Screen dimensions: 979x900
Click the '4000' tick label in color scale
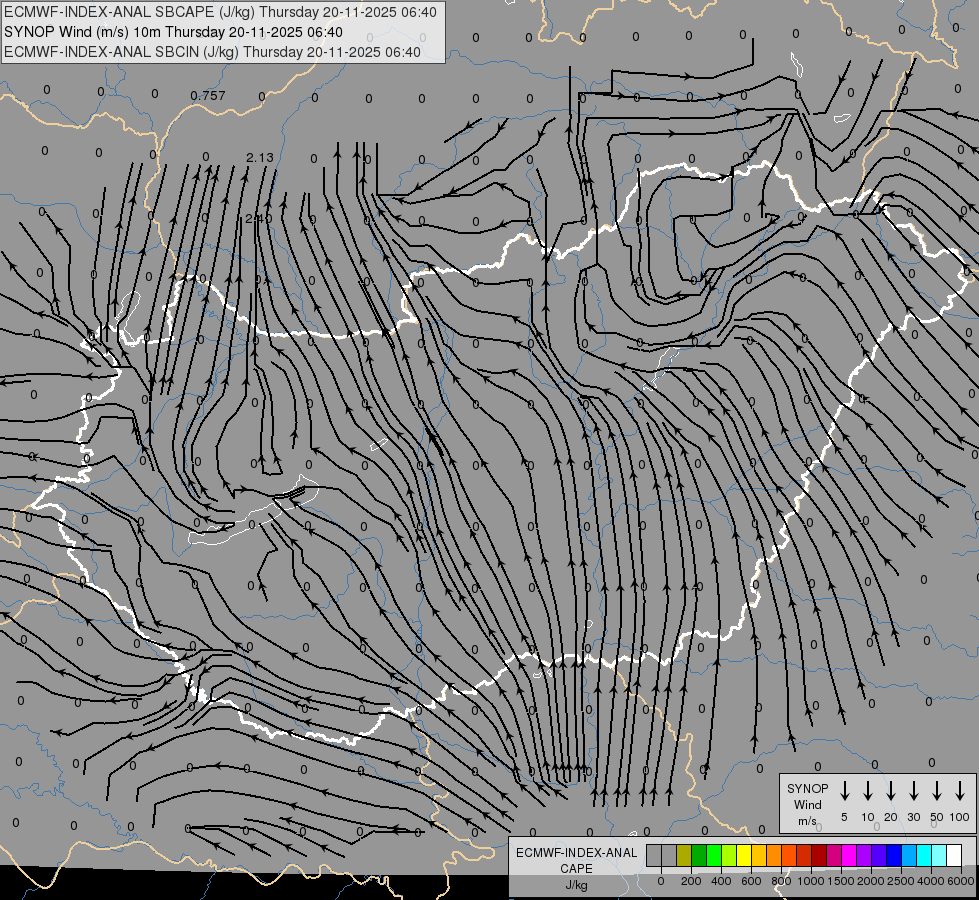[x=931, y=881]
